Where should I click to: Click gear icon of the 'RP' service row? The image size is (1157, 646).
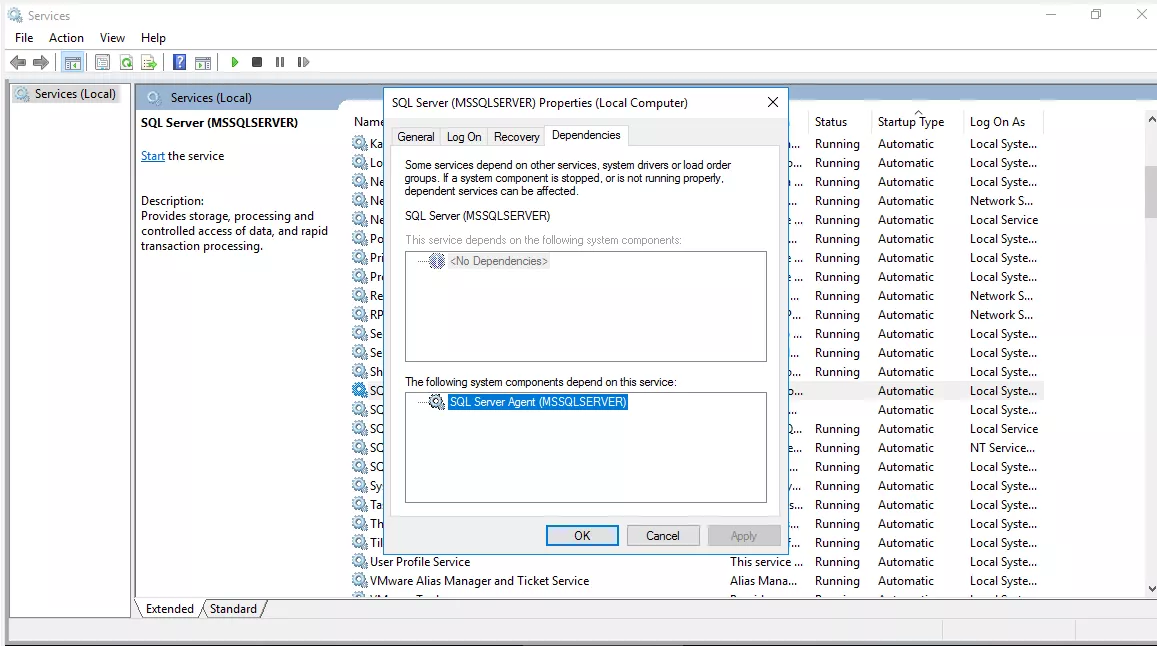click(359, 314)
